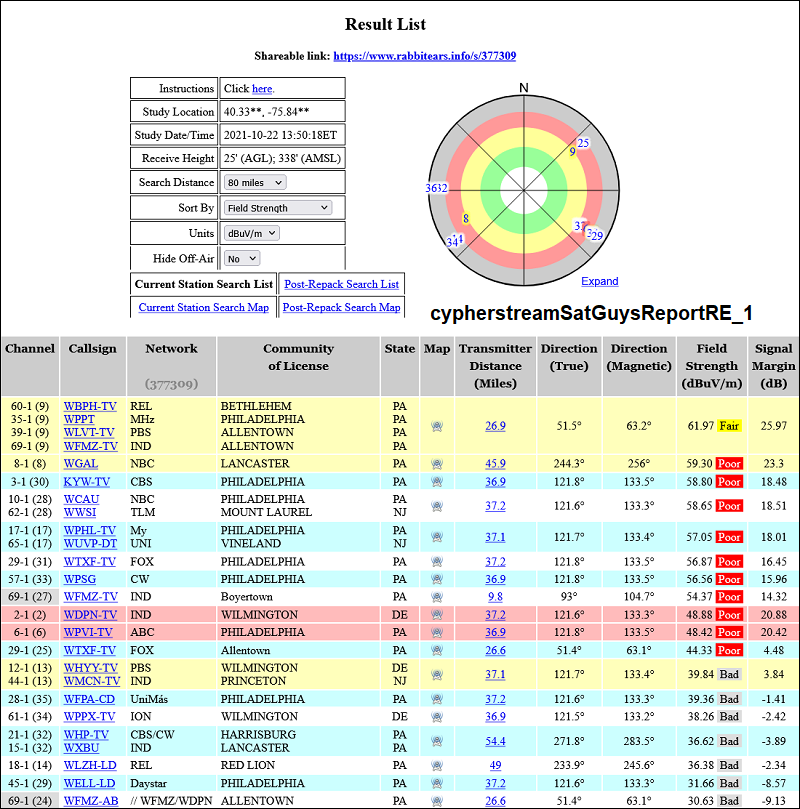Click the red Poor badge in WGAL row
The height and width of the screenshot is (809, 800).
tap(729, 464)
